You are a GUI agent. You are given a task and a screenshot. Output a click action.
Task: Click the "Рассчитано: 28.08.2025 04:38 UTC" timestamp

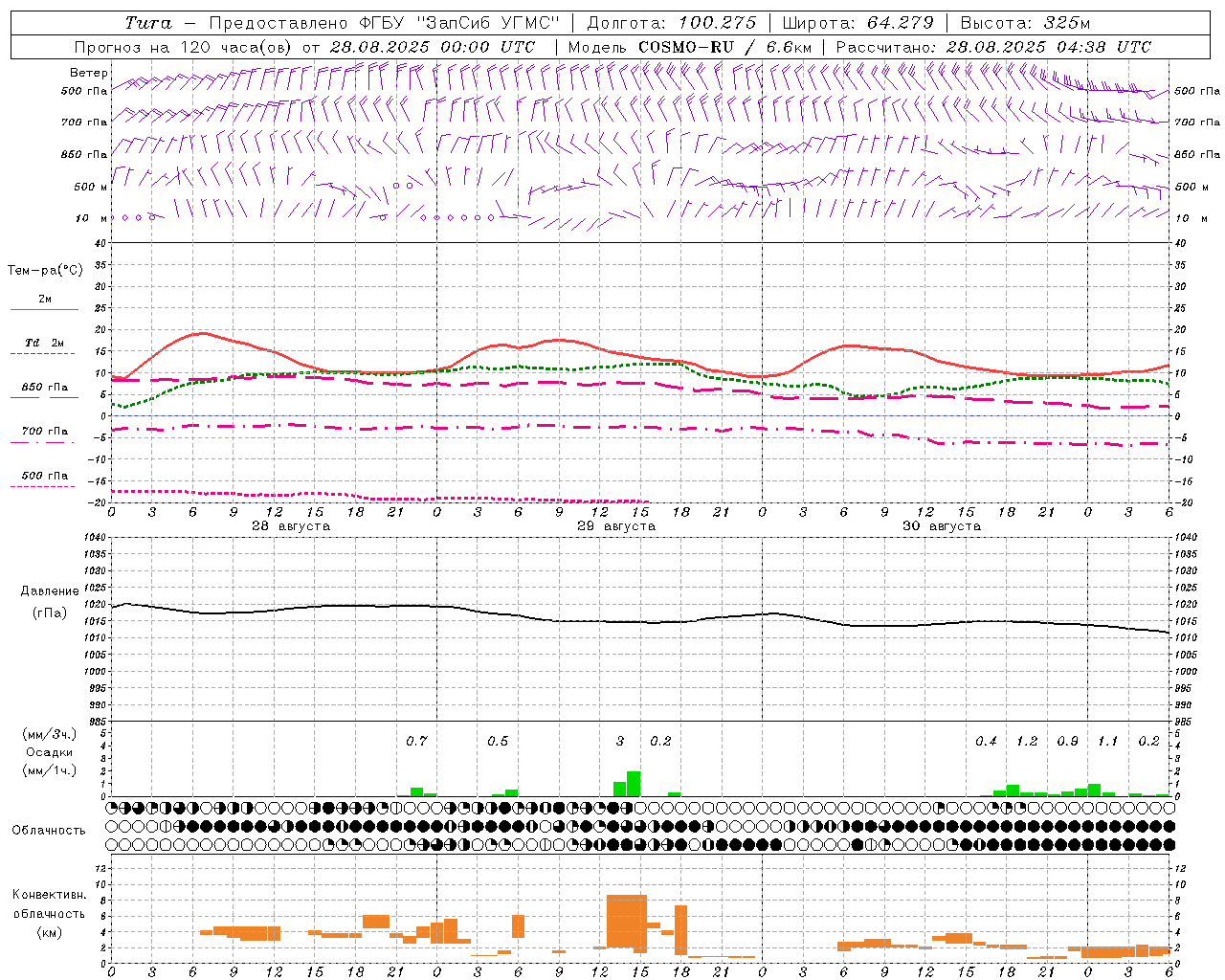click(993, 47)
